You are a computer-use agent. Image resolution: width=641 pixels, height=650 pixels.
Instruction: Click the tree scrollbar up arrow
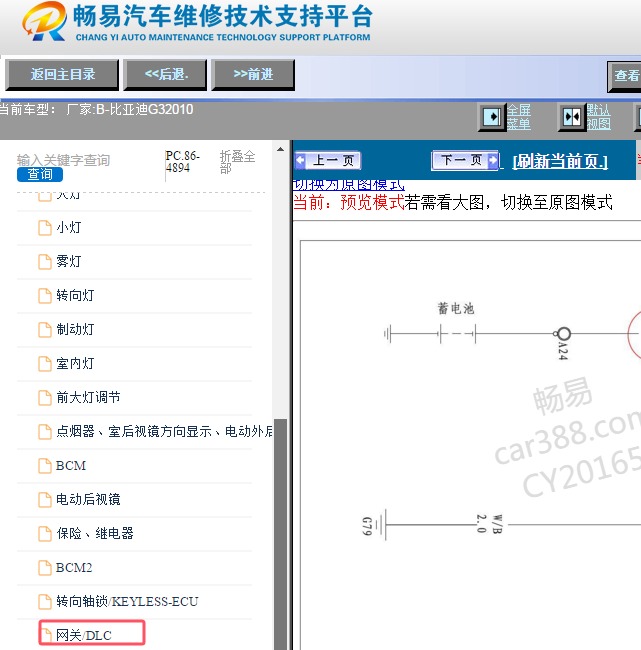click(281, 149)
